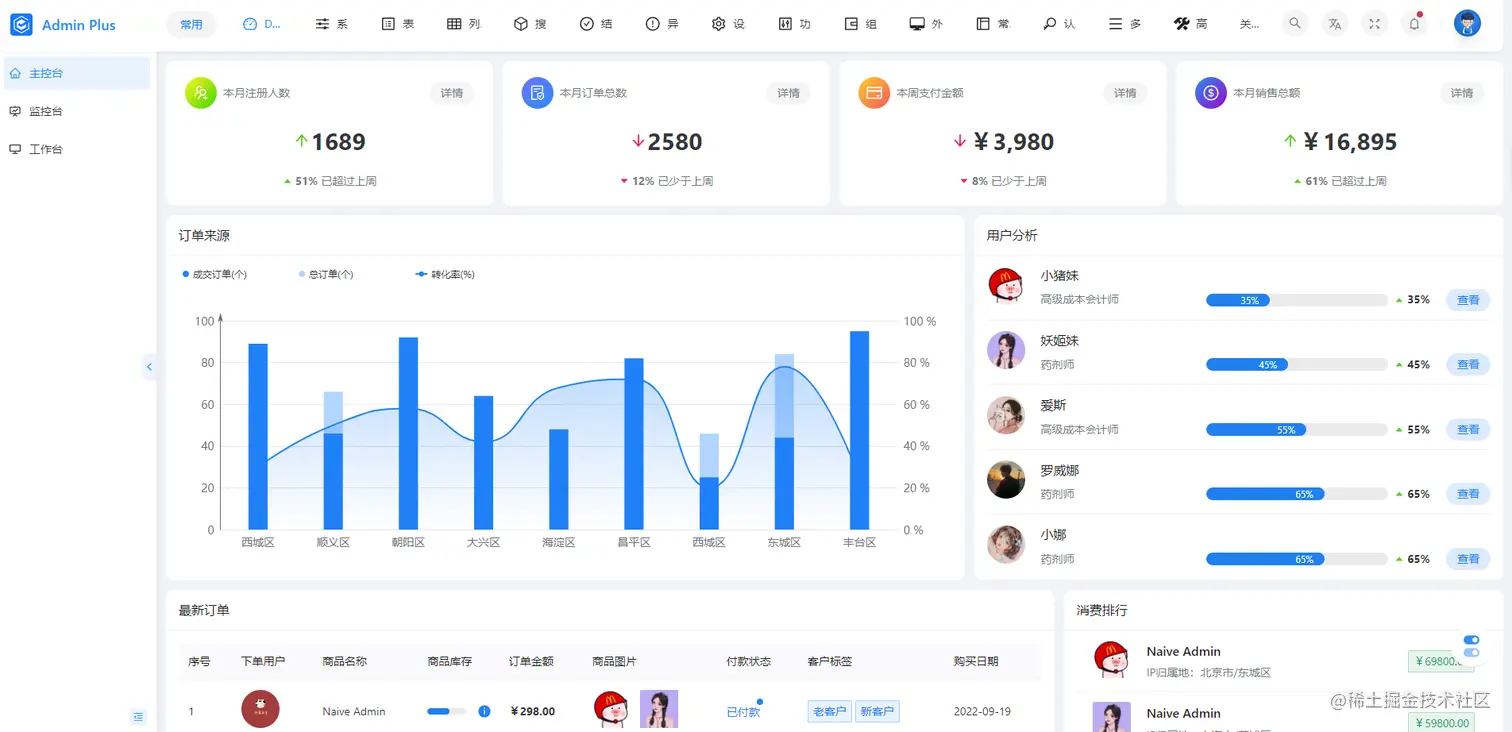The height and width of the screenshot is (732, 1512).
Task: Click the stock progress bar in order row 1
Action: click(x=446, y=711)
